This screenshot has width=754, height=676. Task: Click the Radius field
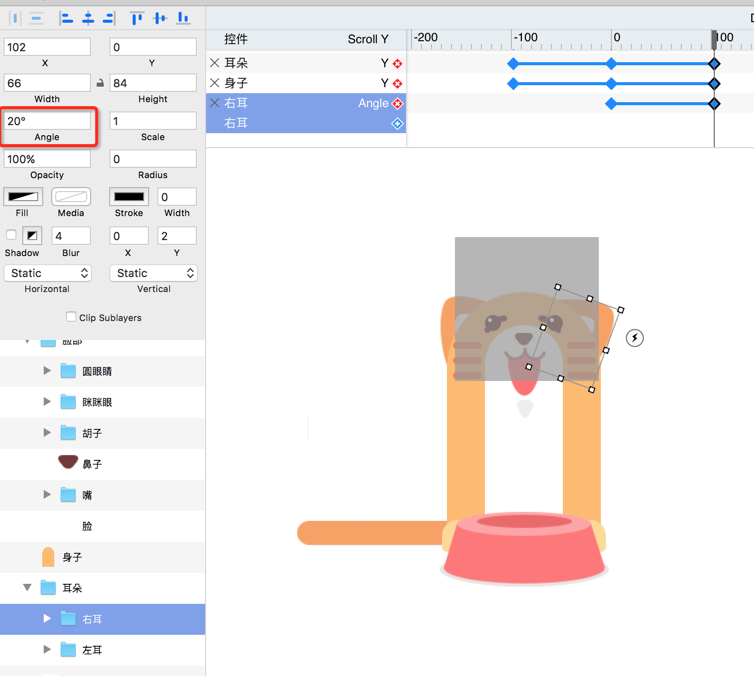click(x=153, y=159)
